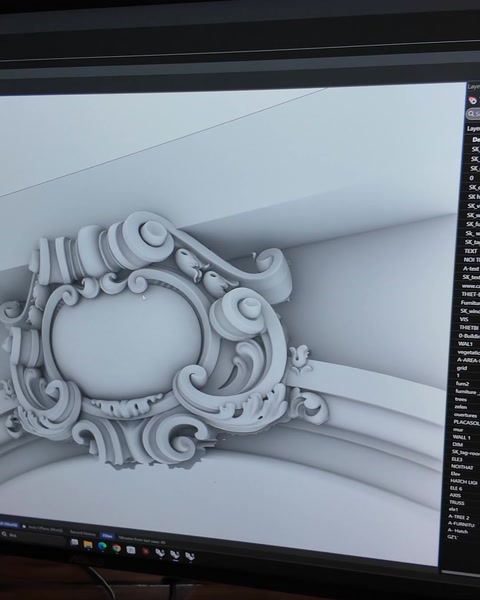Viewport: 480px width, 600px height.
Task: Launch Microsoft Edge from the taskbar
Action: [x=102, y=546]
